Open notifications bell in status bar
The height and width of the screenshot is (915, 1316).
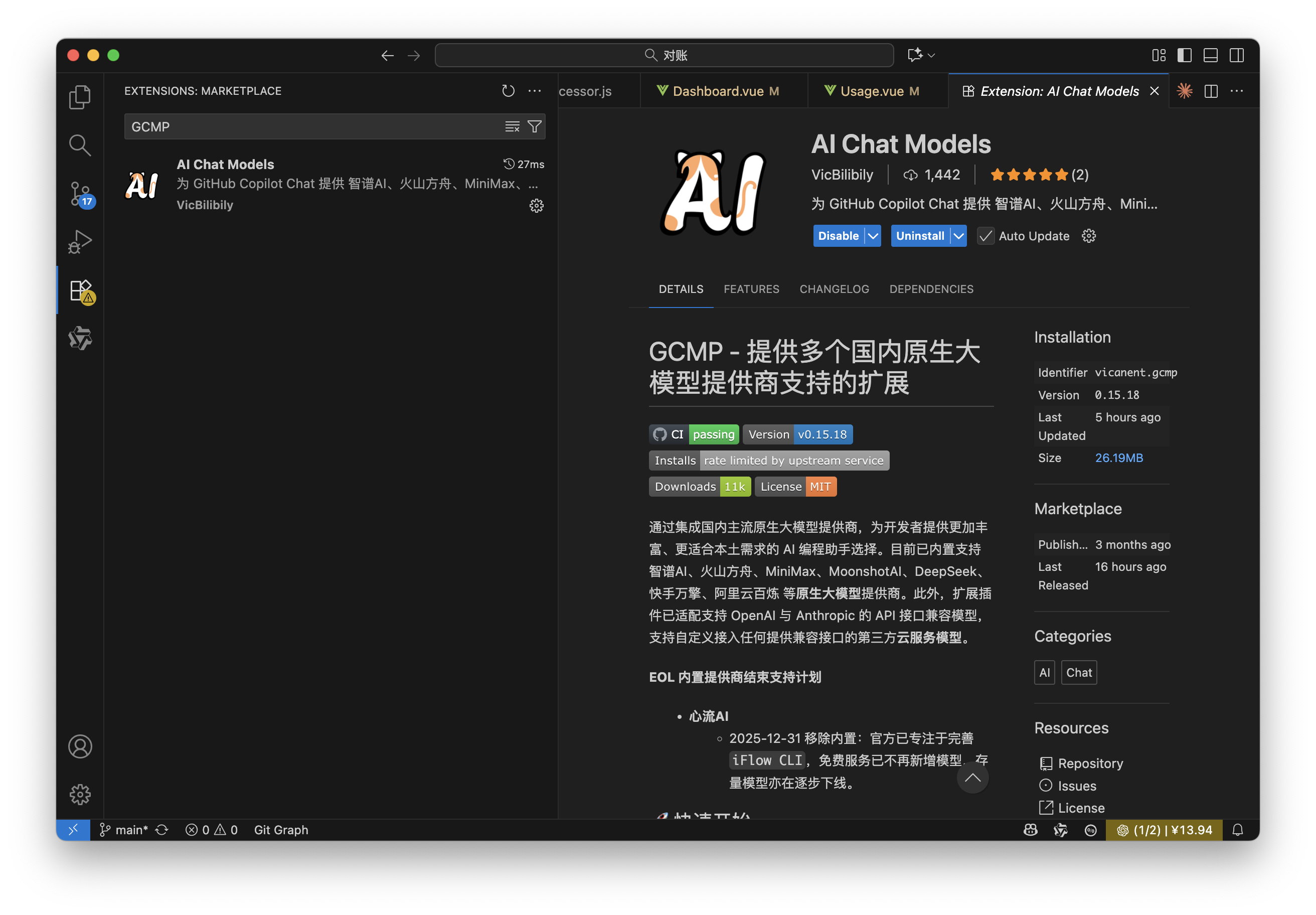point(1237,830)
